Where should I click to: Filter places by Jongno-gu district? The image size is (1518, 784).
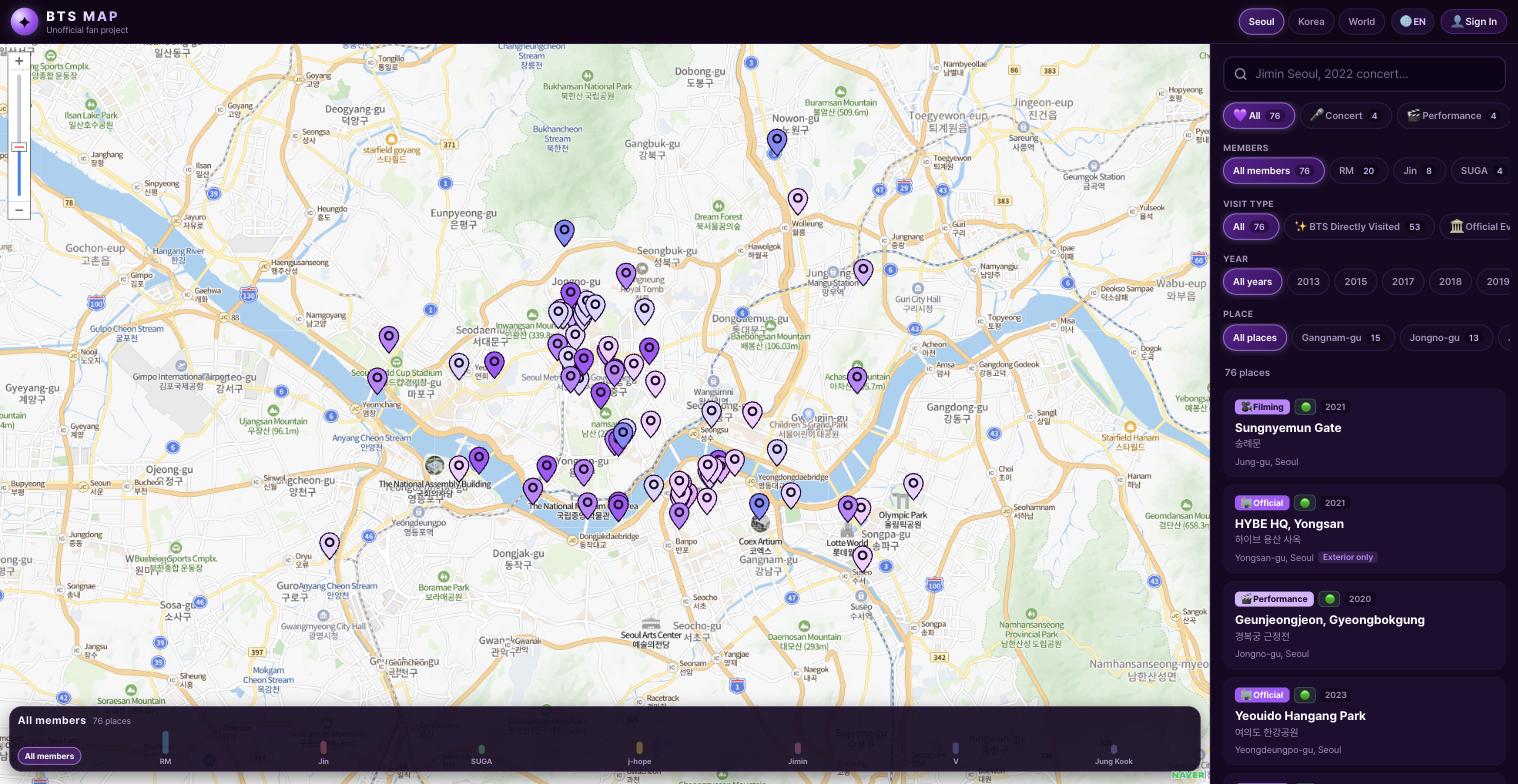point(1445,338)
